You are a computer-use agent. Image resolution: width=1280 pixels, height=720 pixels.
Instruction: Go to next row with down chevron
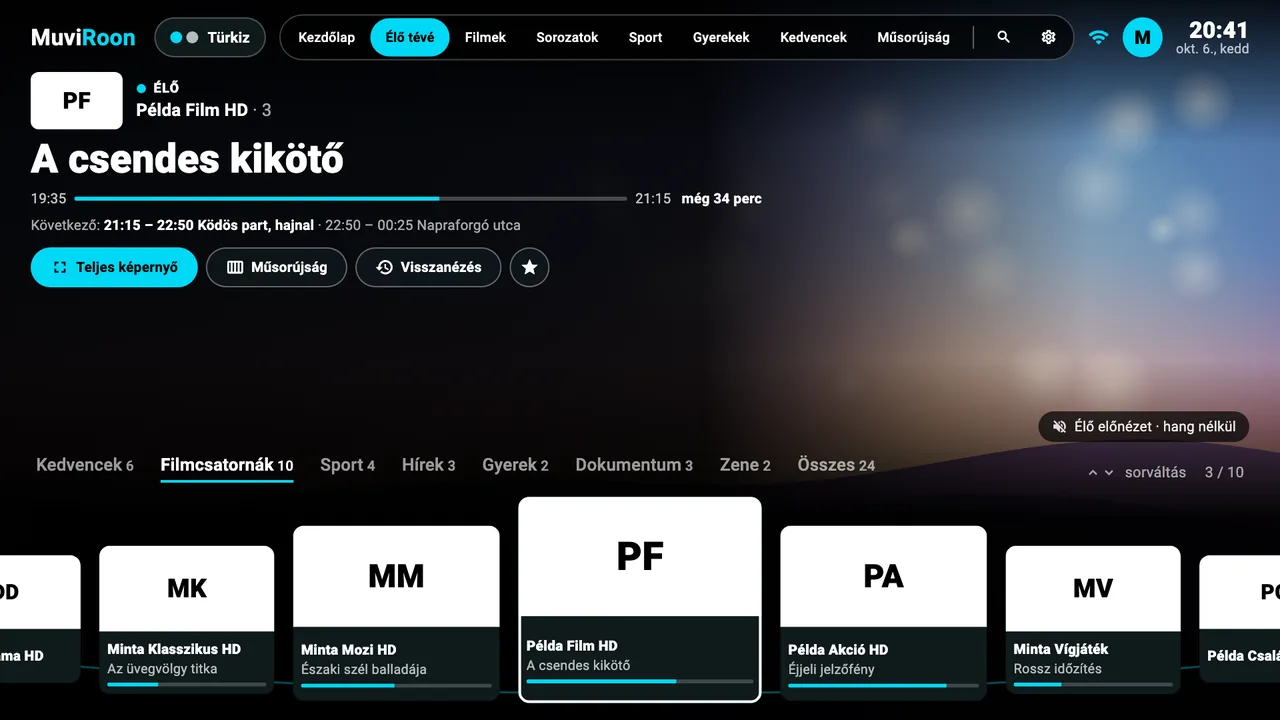click(1108, 473)
